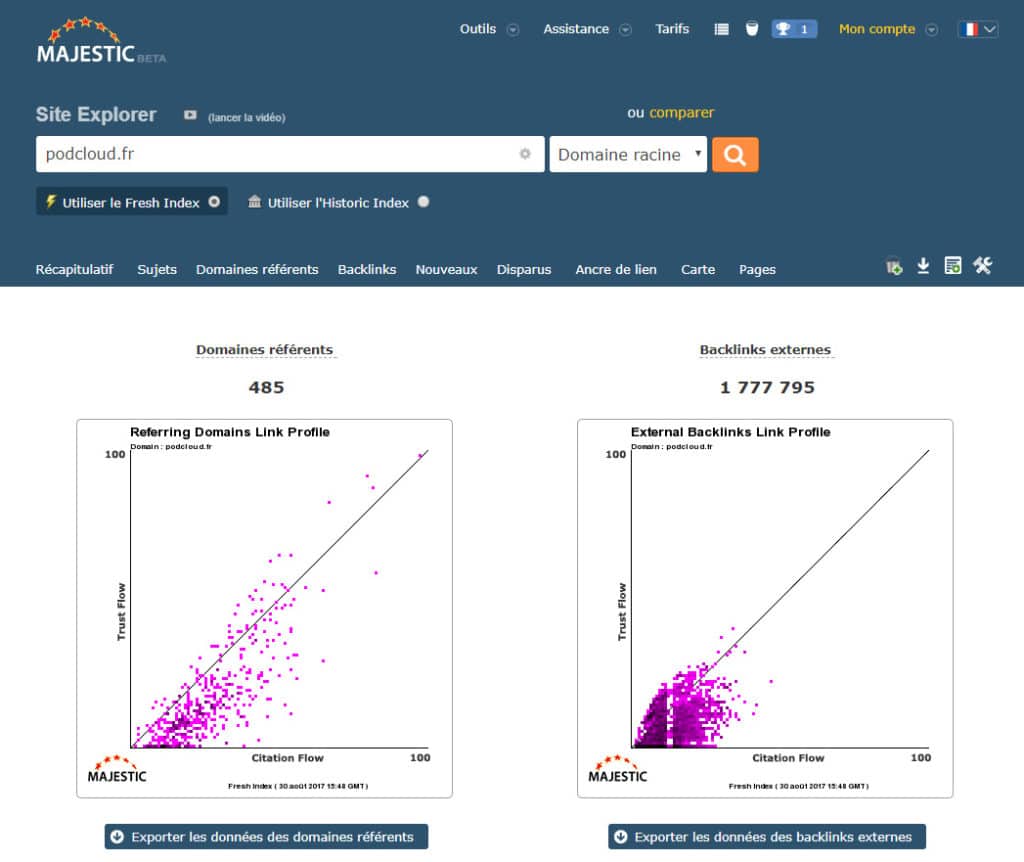Switch to the Nouveaux tab
1024x862 pixels.
tap(447, 269)
